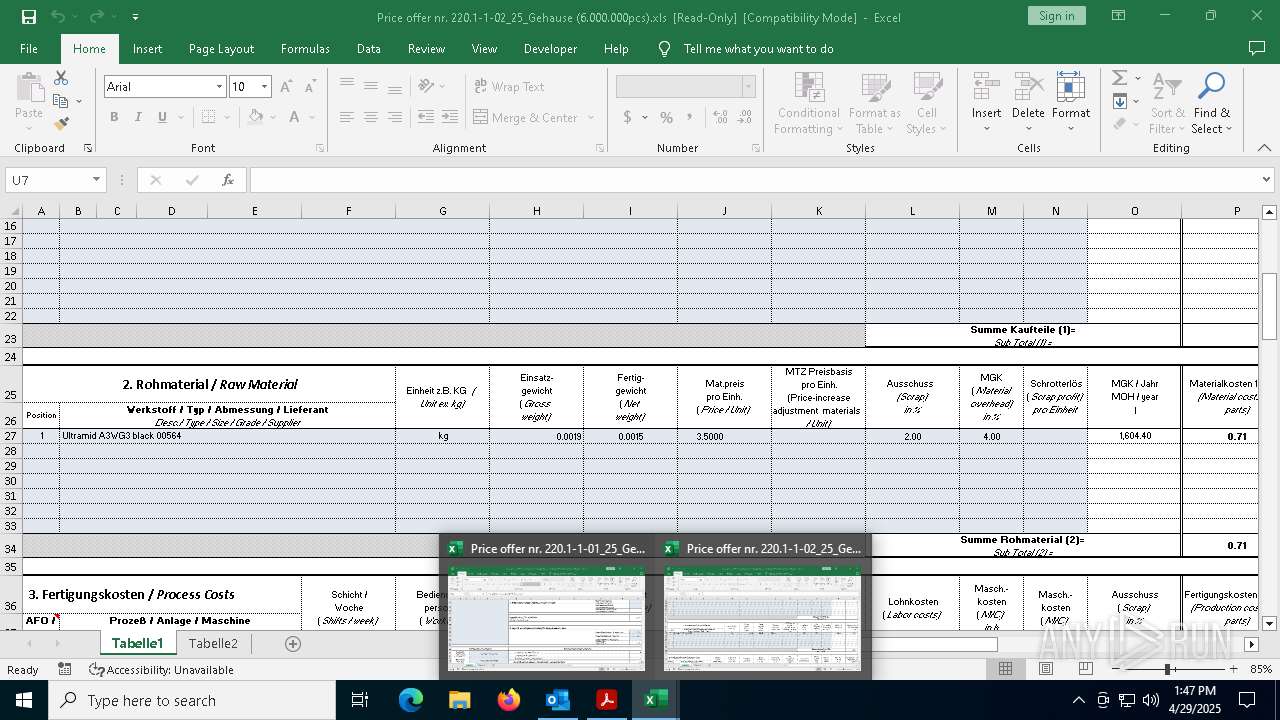Click Center alignment icon

pos(371,117)
